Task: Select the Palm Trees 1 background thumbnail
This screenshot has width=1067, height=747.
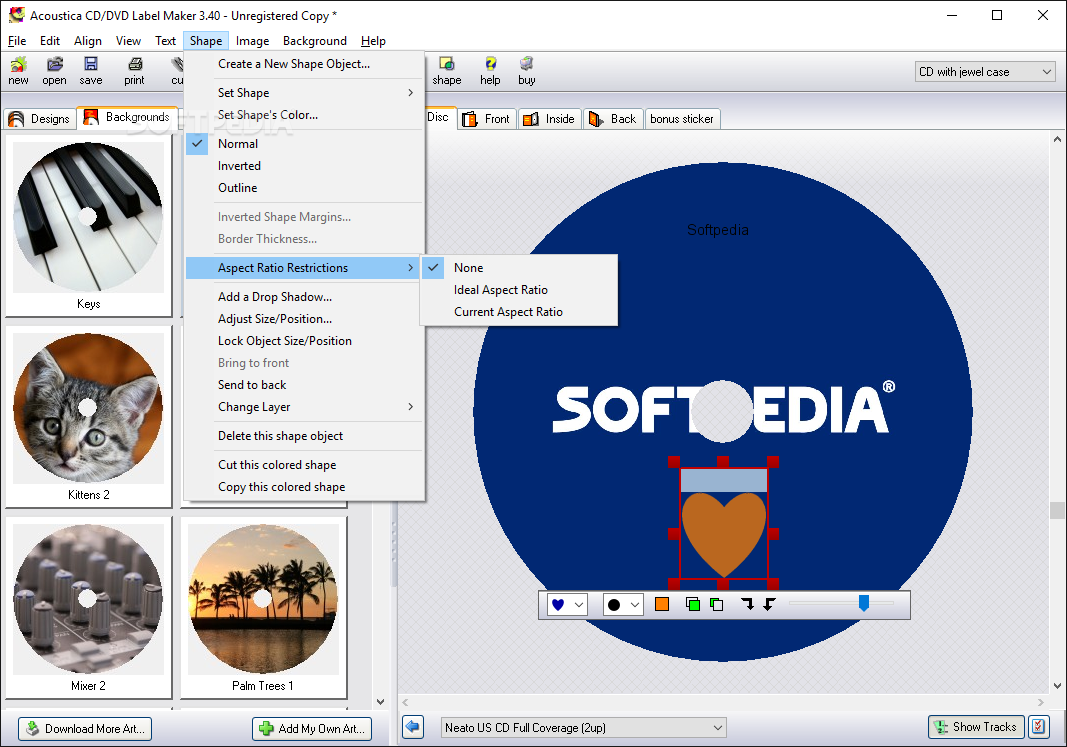Action: [x=263, y=608]
